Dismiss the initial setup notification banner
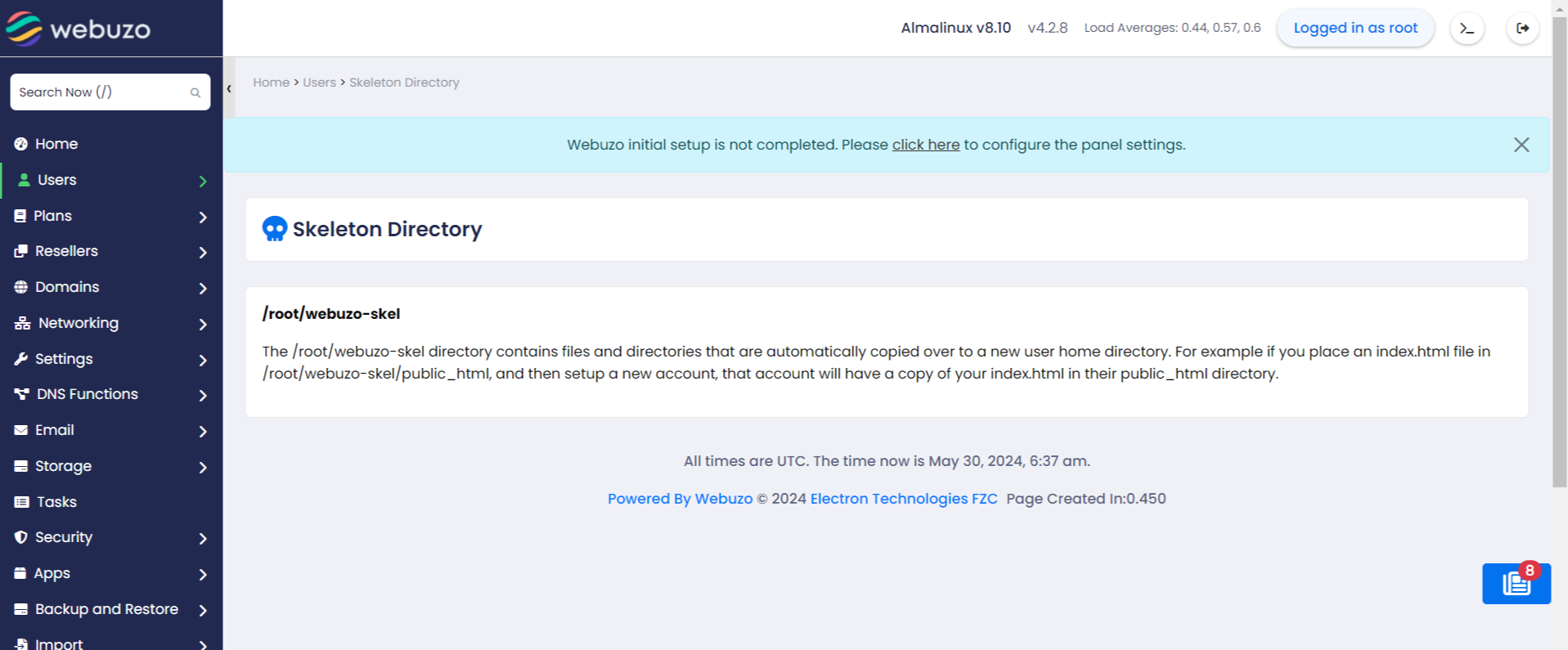The height and width of the screenshot is (650, 1568). (x=1521, y=145)
